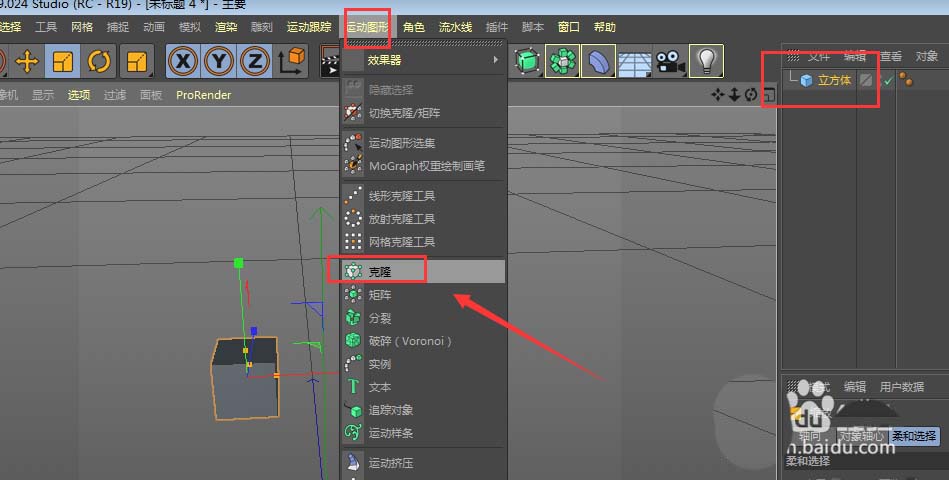Click the blue bend deformer icon
The height and width of the screenshot is (480, 949).
(598, 61)
